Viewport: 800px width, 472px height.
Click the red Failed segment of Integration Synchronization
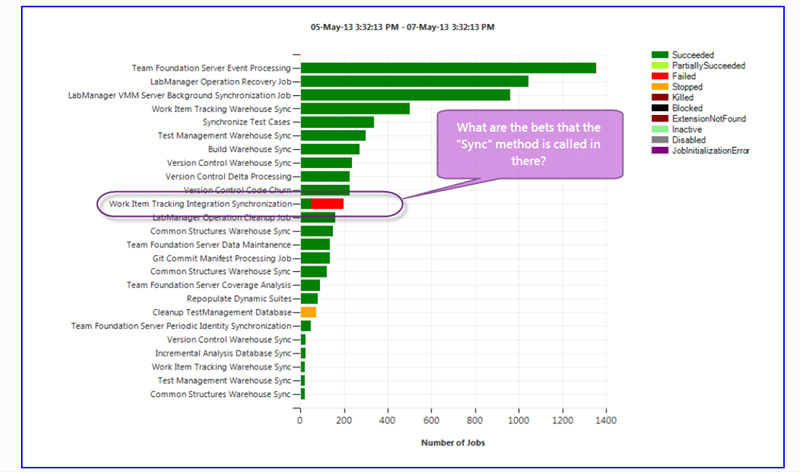coord(327,204)
